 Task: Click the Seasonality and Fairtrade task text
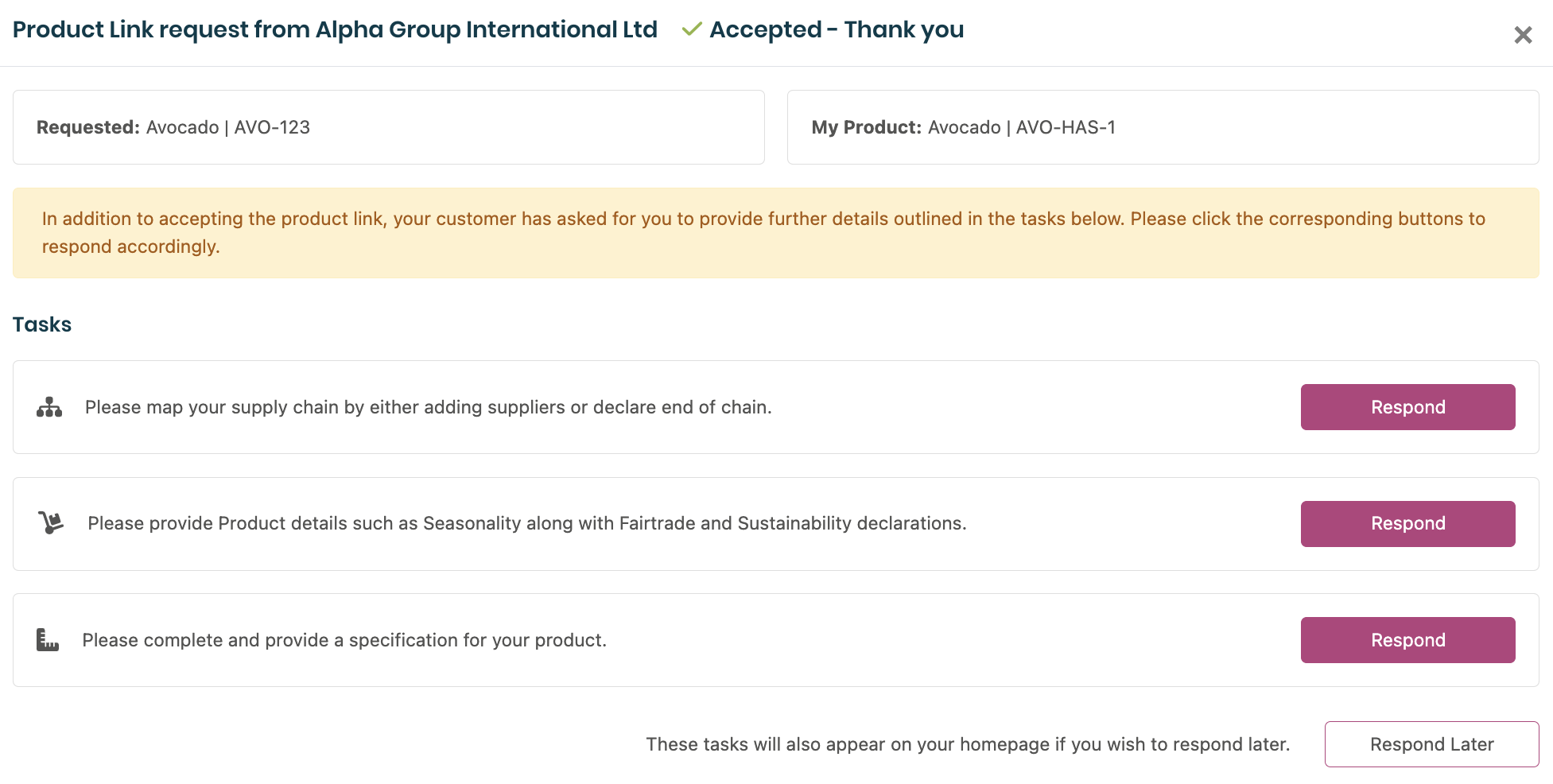526,523
